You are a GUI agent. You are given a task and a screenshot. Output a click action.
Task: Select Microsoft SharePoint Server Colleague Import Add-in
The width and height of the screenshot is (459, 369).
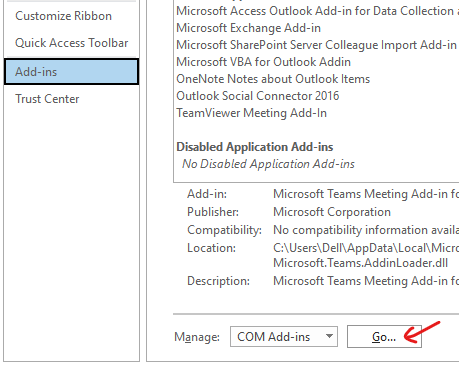coord(316,45)
